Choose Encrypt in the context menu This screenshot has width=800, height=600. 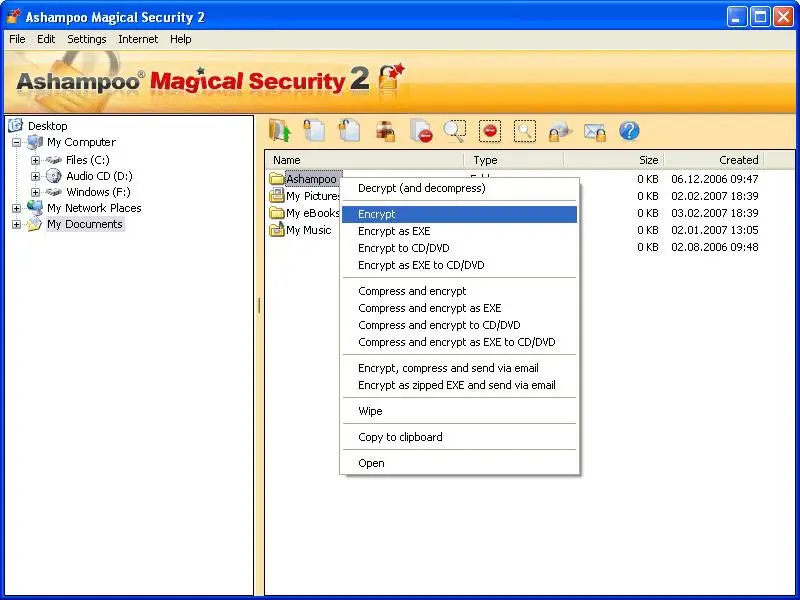click(x=460, y=214)
